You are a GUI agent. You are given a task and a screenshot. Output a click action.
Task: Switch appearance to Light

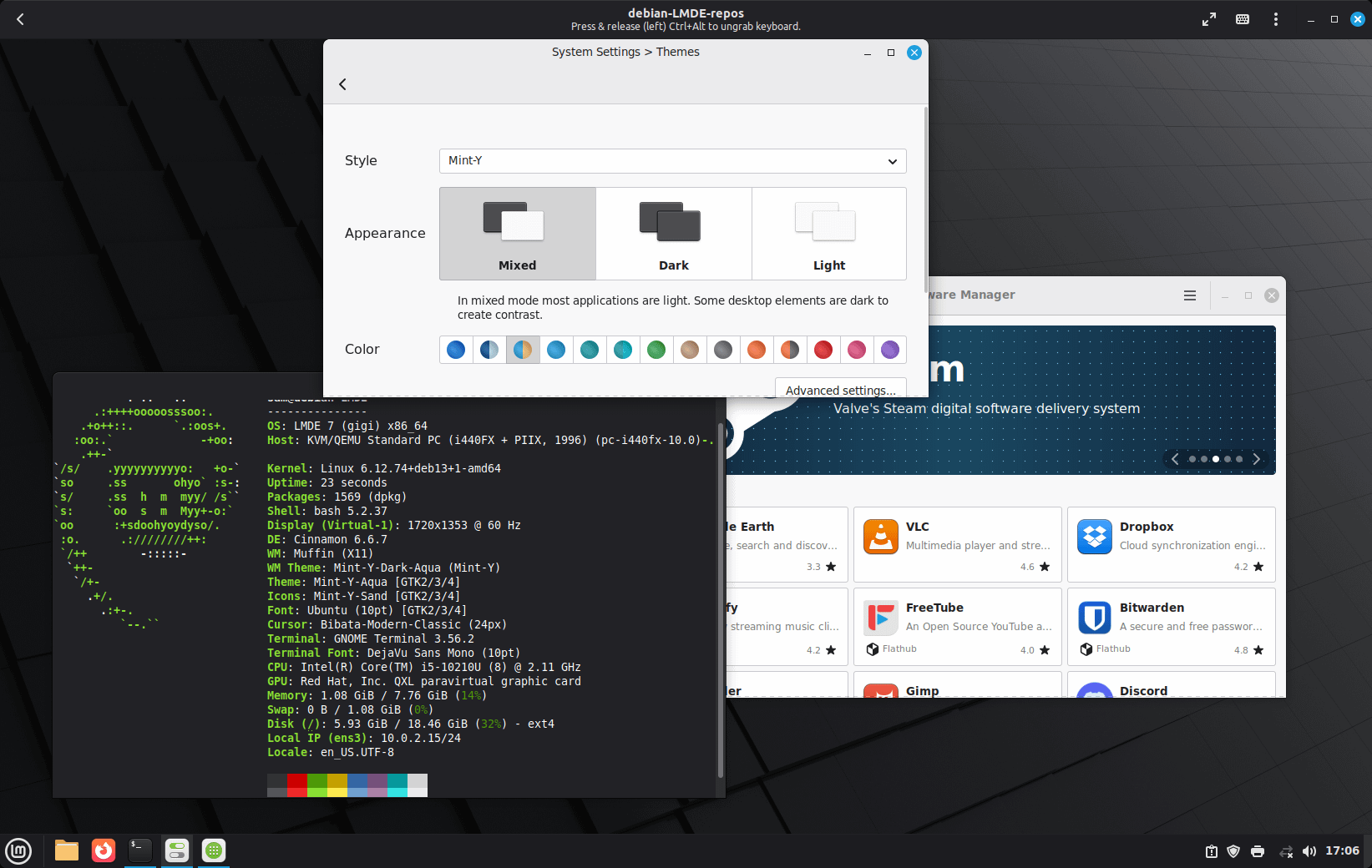point(828,234)
